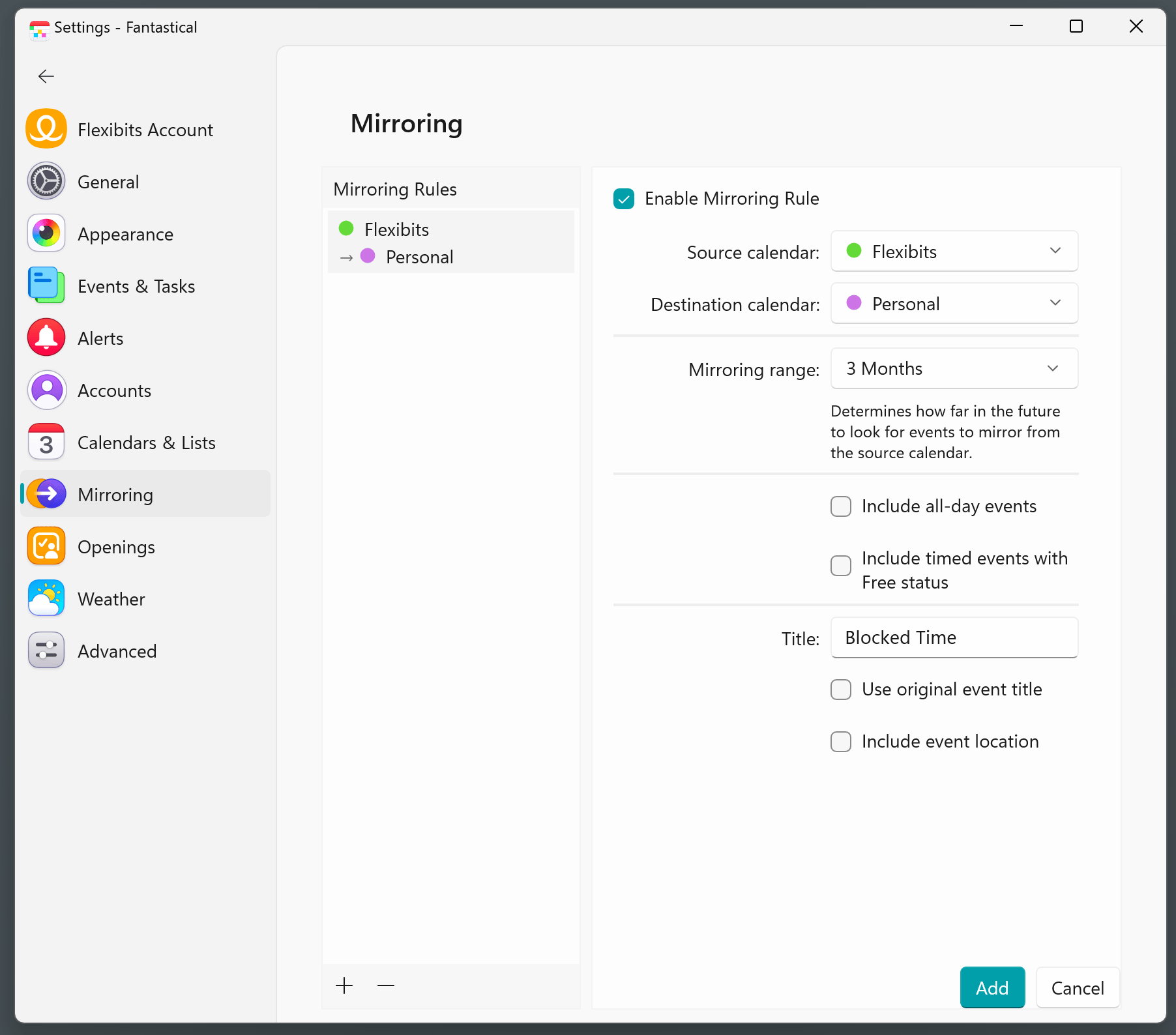The image size is (1176, 1035).
Task: Click the Cancel button
Action: (1078, 987)
